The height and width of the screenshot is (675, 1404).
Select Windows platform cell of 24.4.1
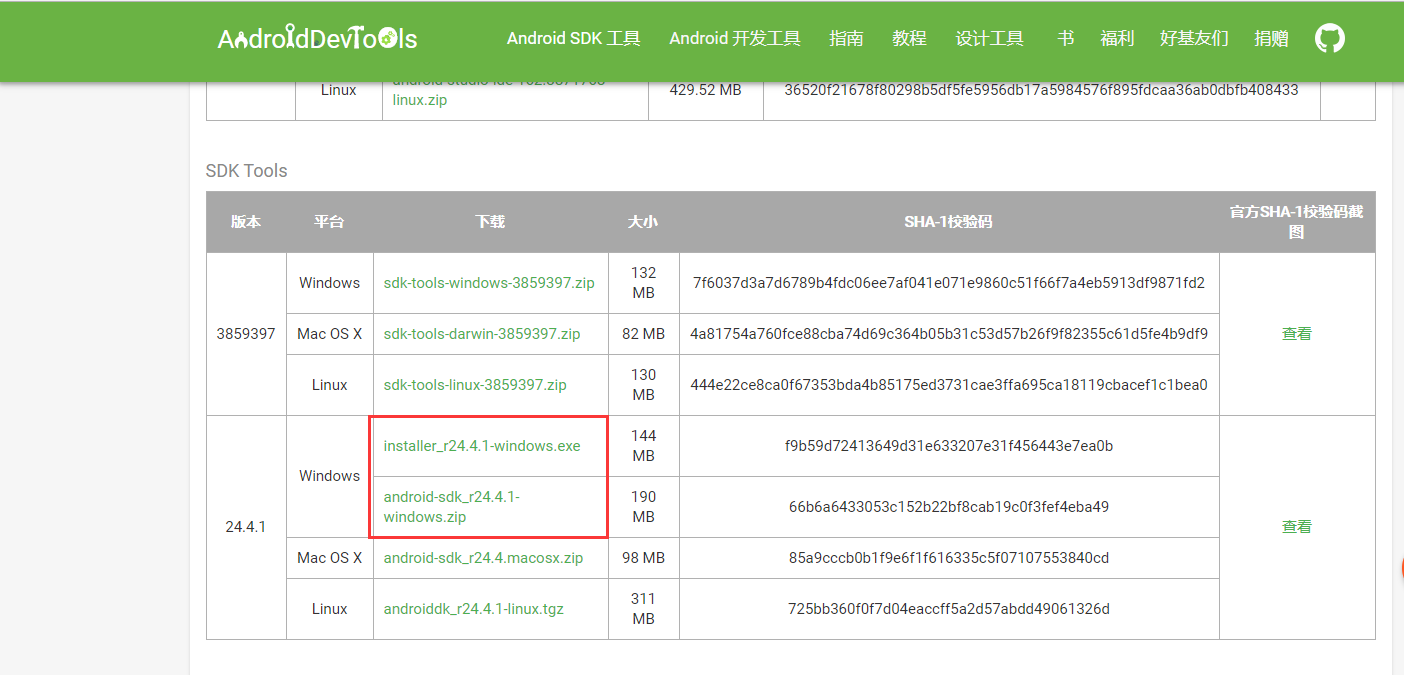[329, 476]
